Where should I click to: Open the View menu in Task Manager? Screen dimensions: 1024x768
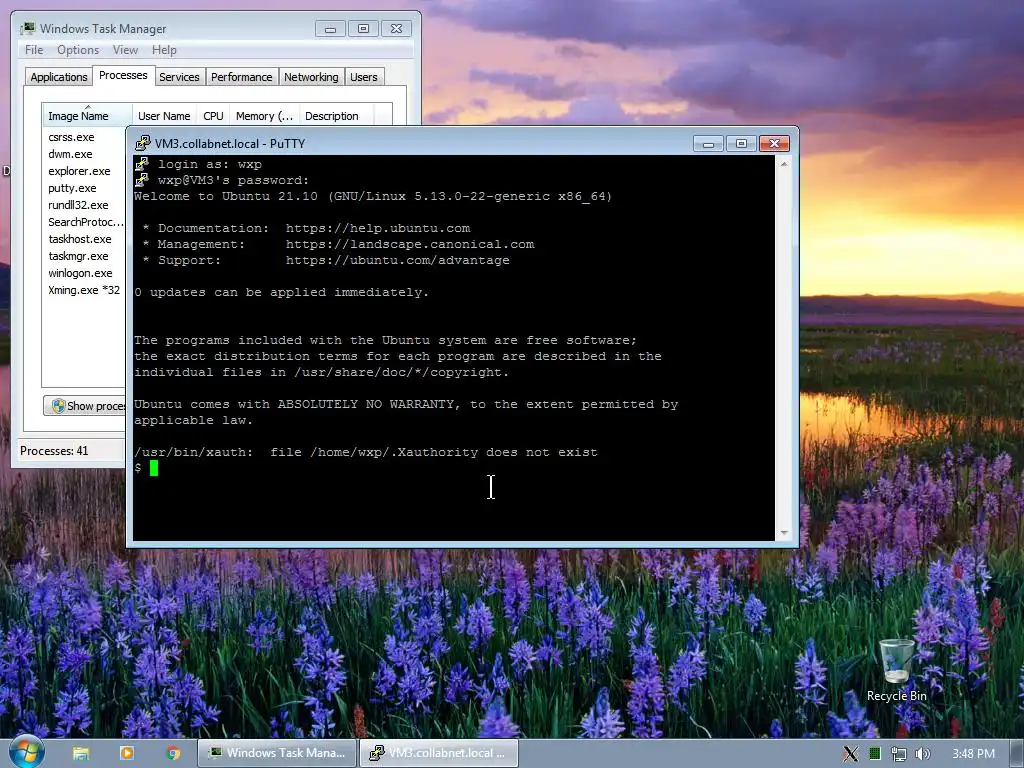tap(125, 50)
